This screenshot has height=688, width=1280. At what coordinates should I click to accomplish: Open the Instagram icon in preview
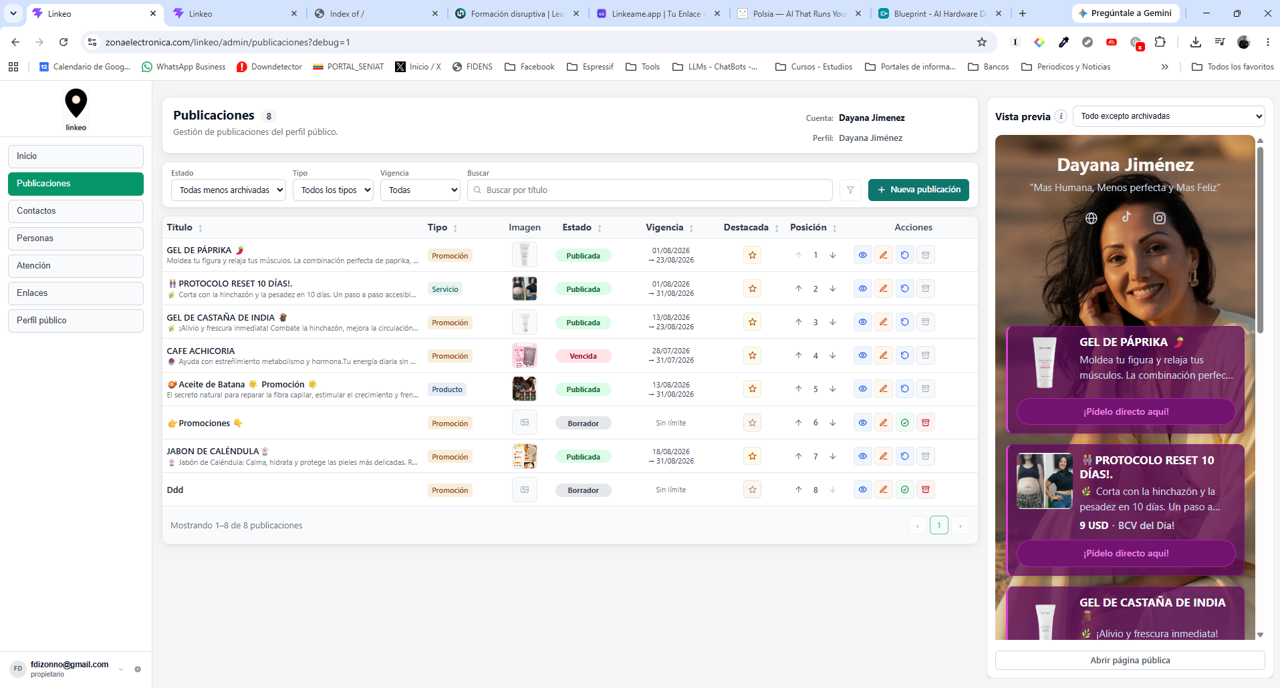1159,218
